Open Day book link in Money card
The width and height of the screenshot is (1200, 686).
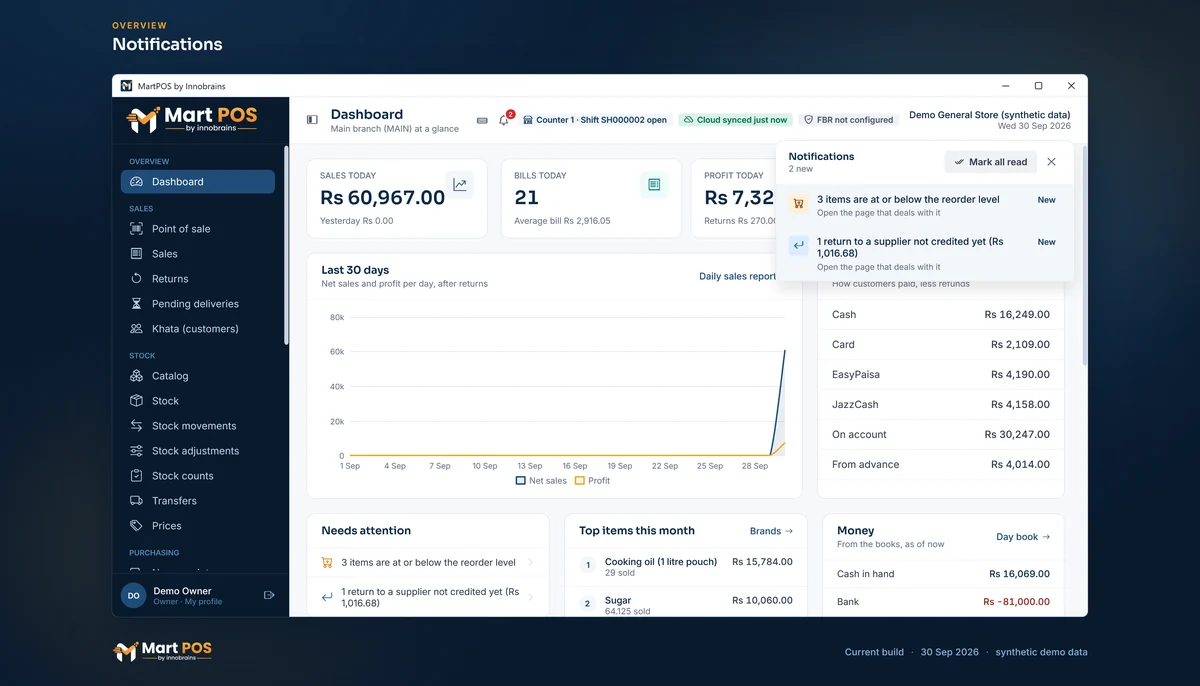pyautogui.click(x=1023, y=537)
